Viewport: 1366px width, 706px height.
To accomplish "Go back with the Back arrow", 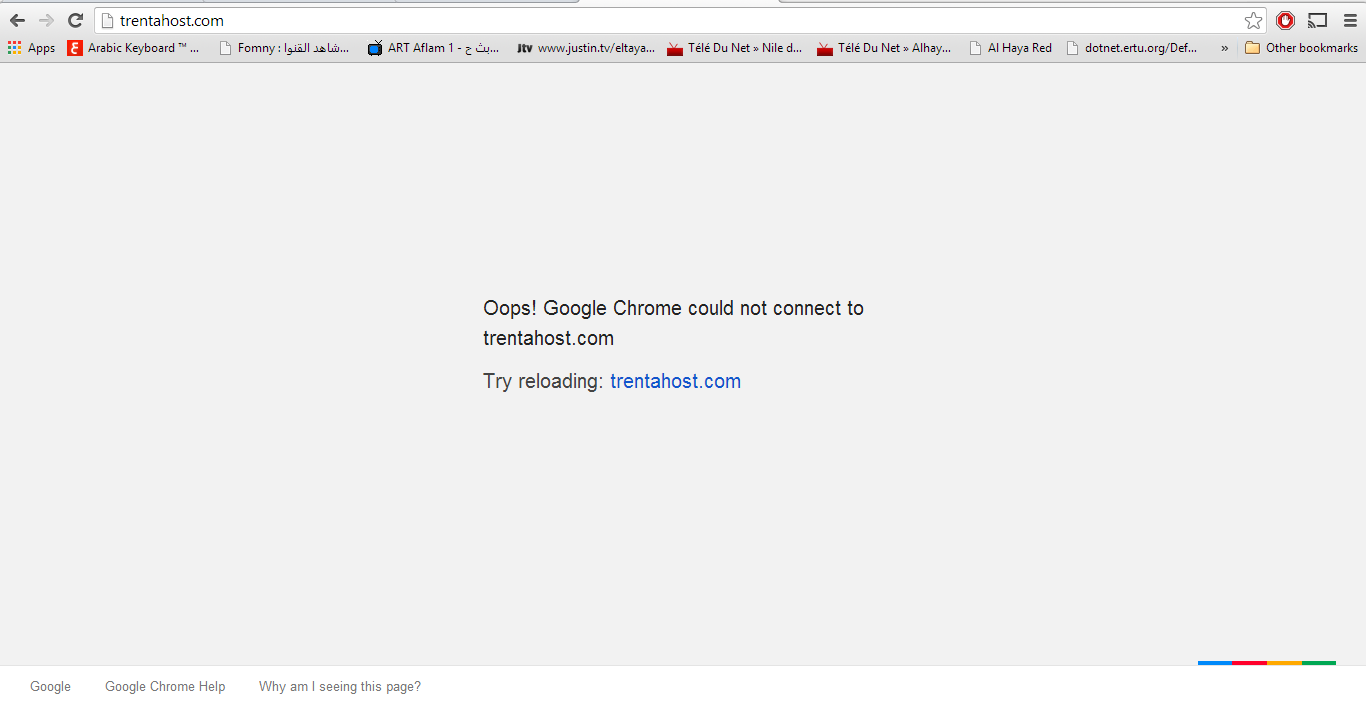I will tap(17, 20).
